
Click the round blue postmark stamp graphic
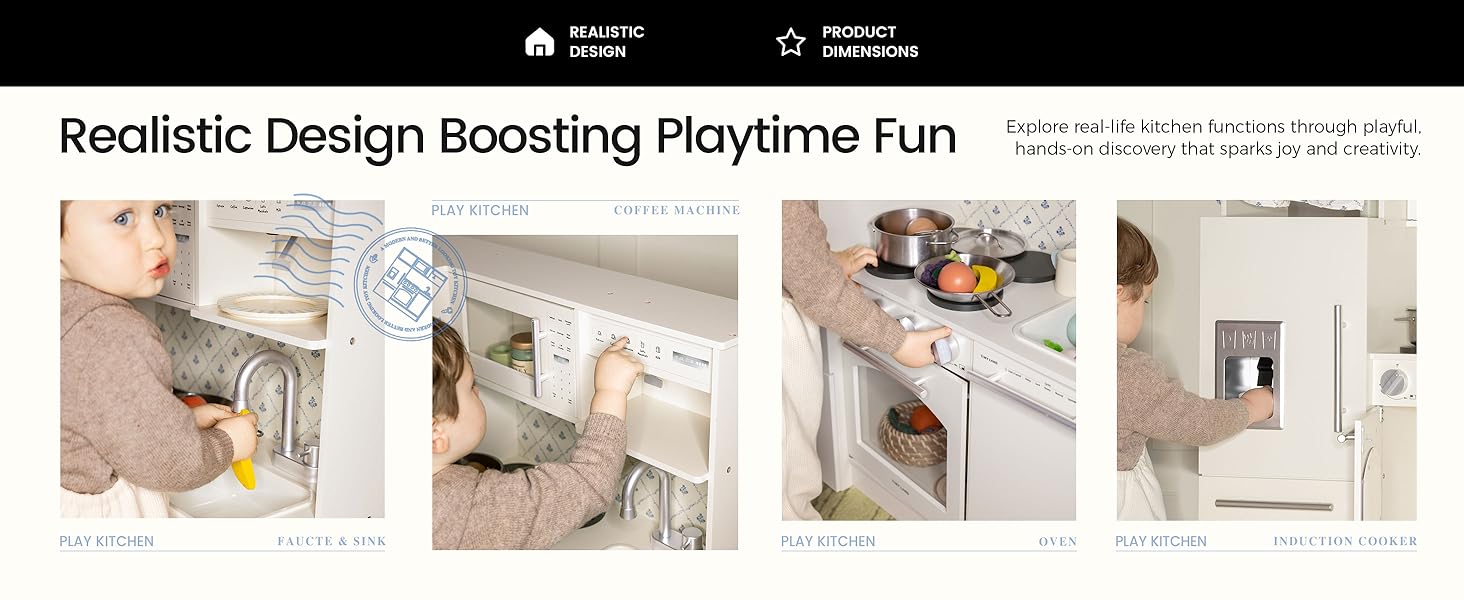[x=409, y=284]
